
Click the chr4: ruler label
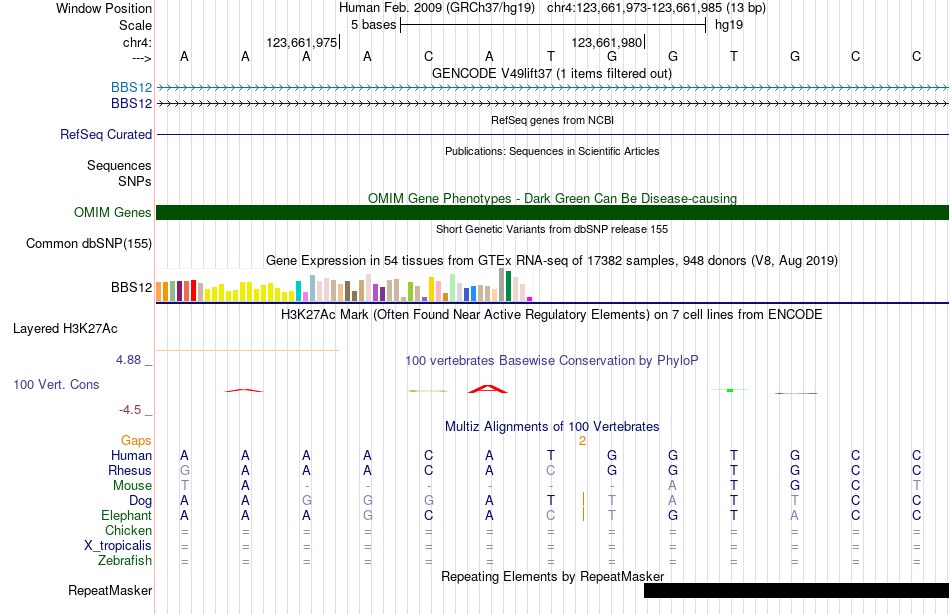[x=137, y=42]
